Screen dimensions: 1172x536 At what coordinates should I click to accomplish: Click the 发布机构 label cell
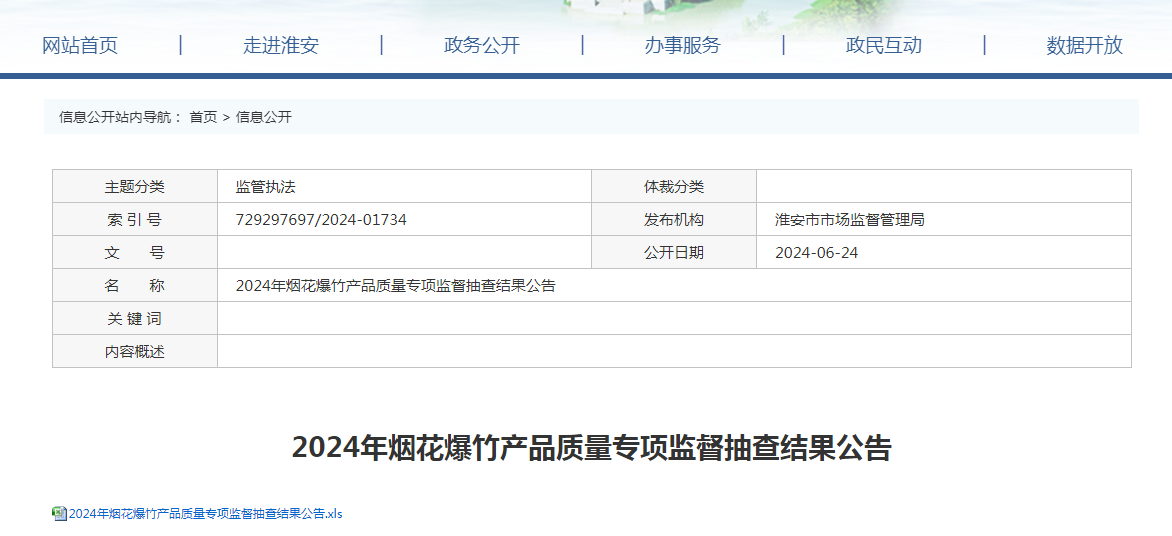tap(674, 219)
